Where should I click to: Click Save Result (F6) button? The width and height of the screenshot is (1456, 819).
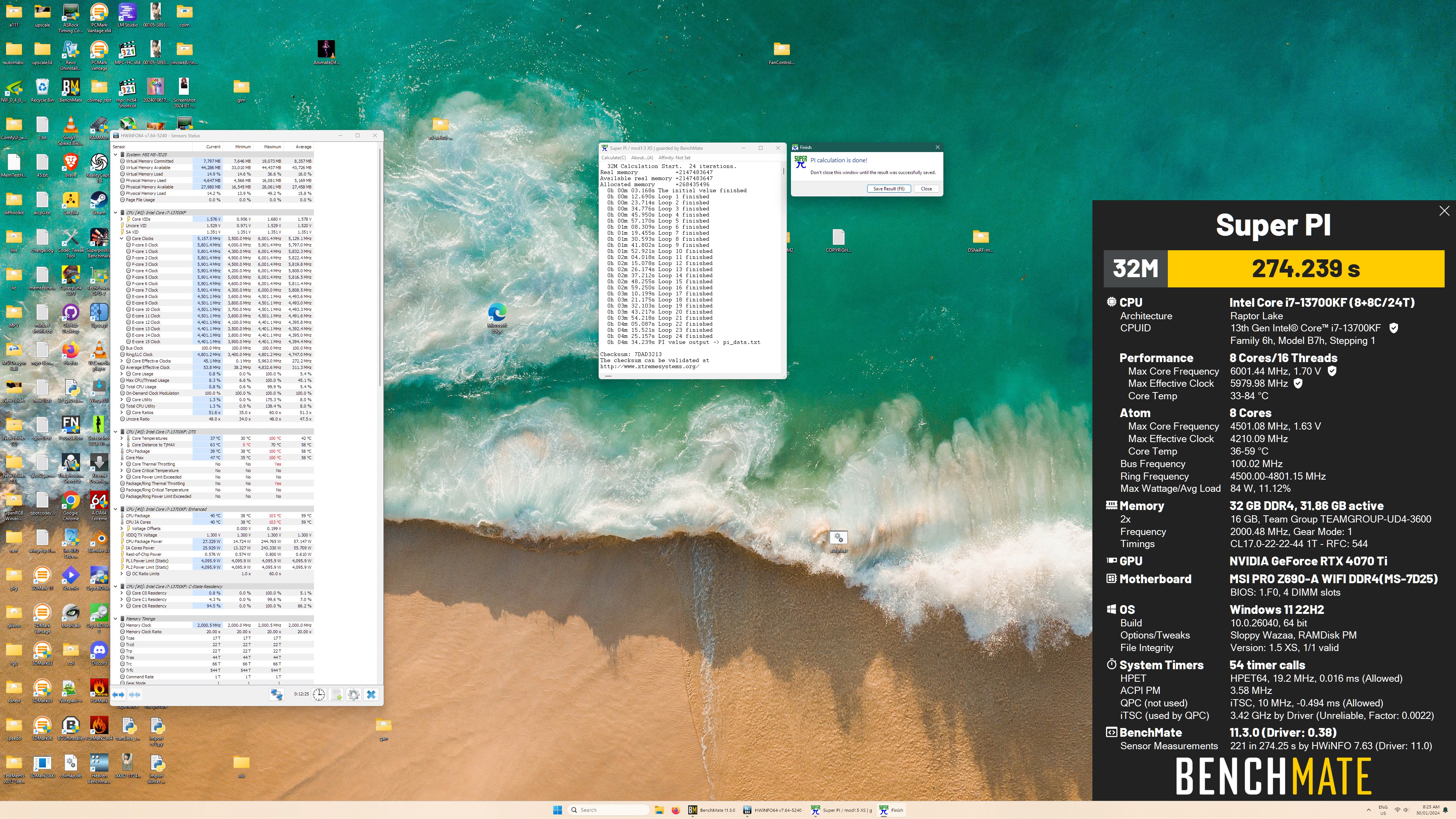888,189
